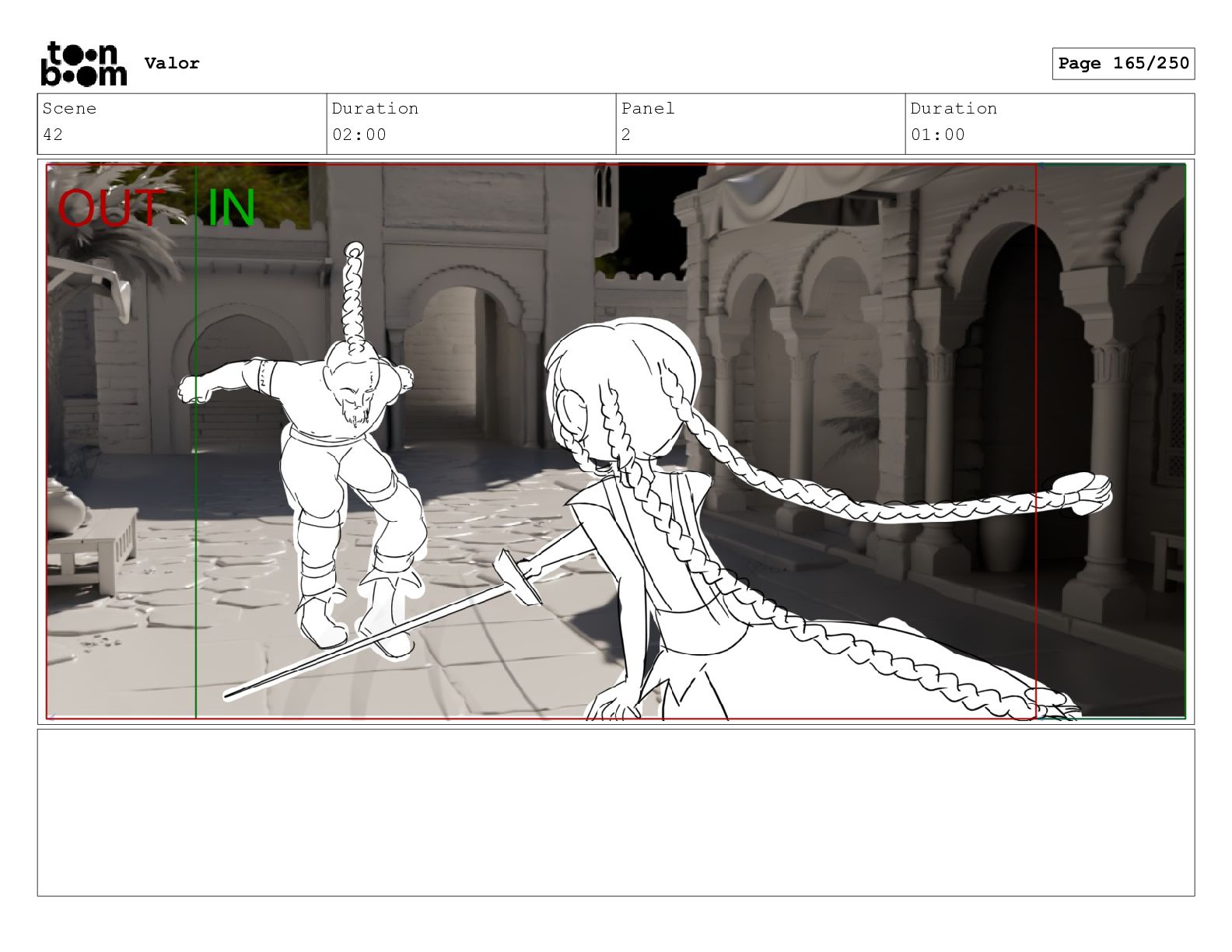The image size is (1232, 952).
Task: Click the red OUT camera label
Action: click(x=110, y=208)
